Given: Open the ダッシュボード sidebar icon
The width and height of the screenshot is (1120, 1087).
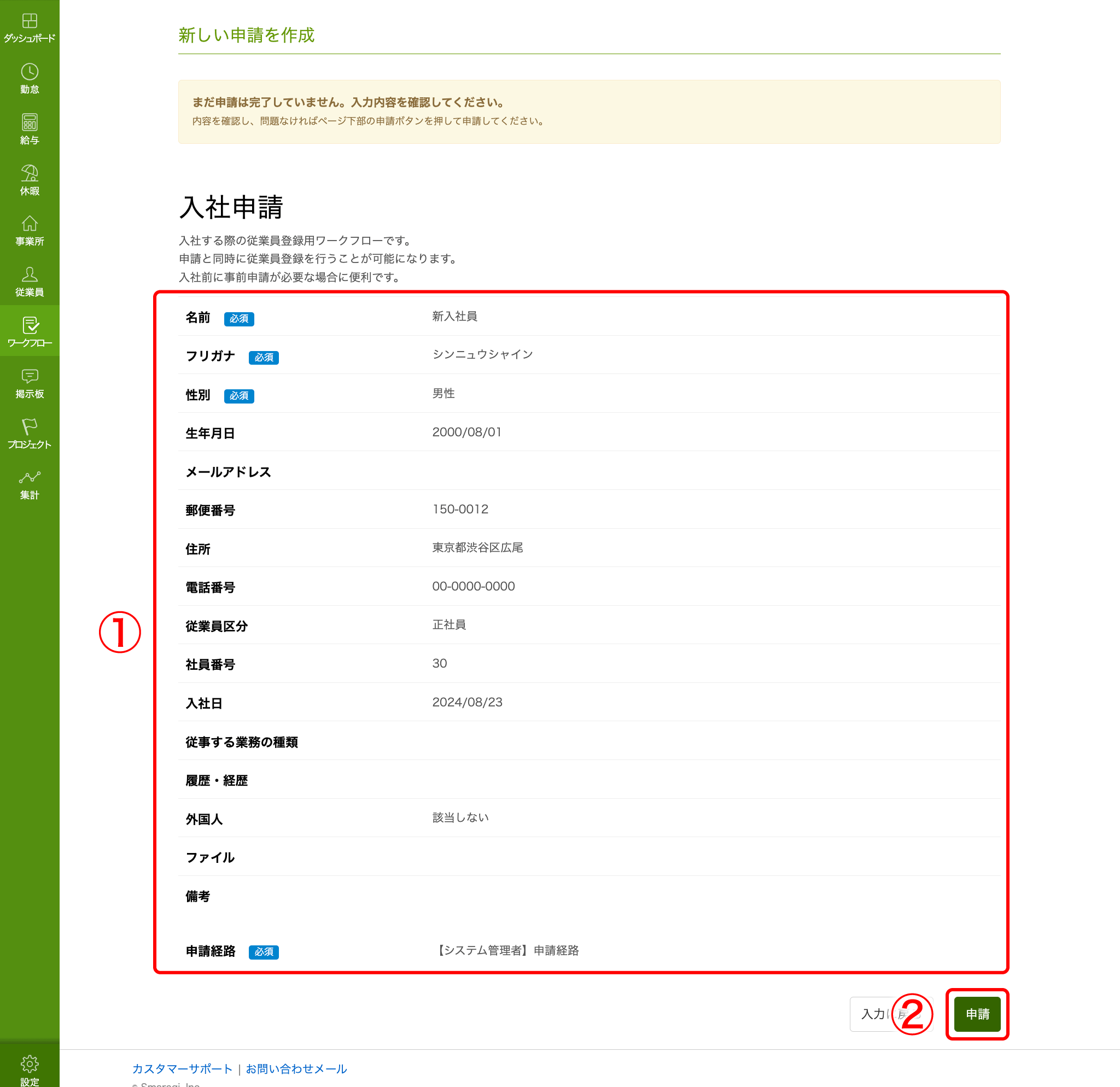Looking at the screenshot, I should pos(30,27).
